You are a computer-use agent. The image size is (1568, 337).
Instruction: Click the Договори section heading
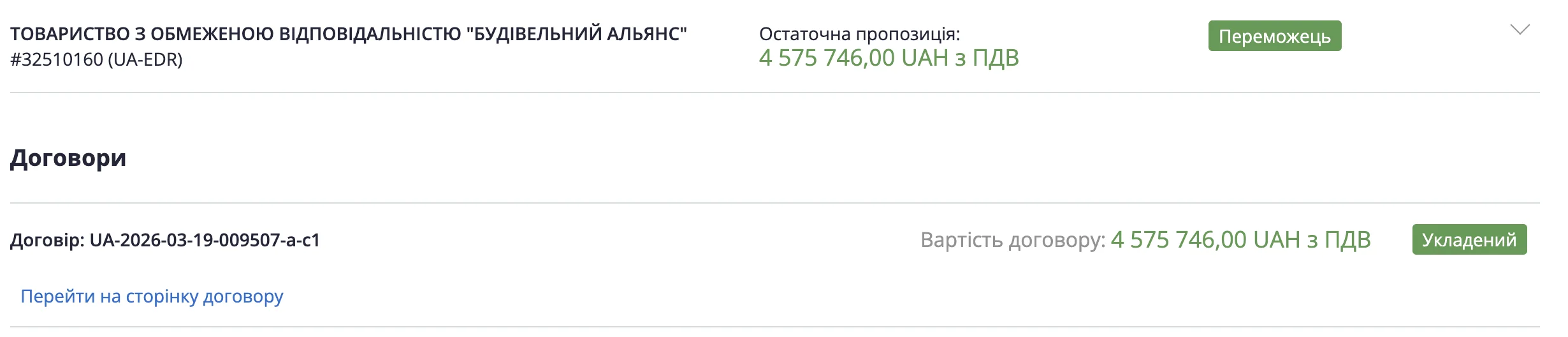[x=68, y=158]
